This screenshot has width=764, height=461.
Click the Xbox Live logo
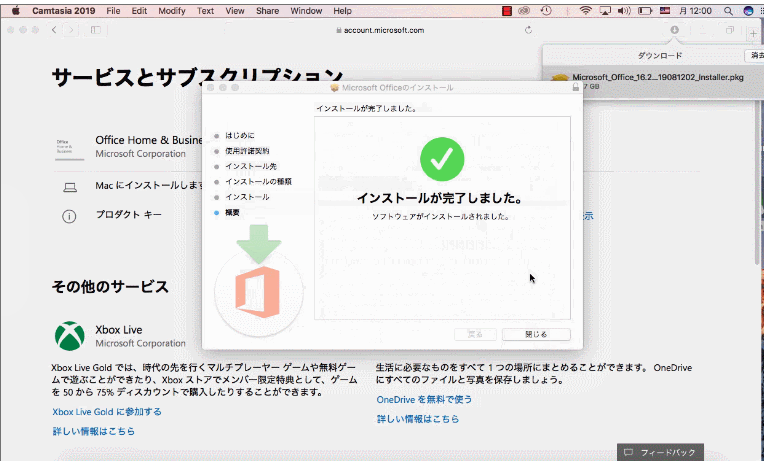click(69, 336)
